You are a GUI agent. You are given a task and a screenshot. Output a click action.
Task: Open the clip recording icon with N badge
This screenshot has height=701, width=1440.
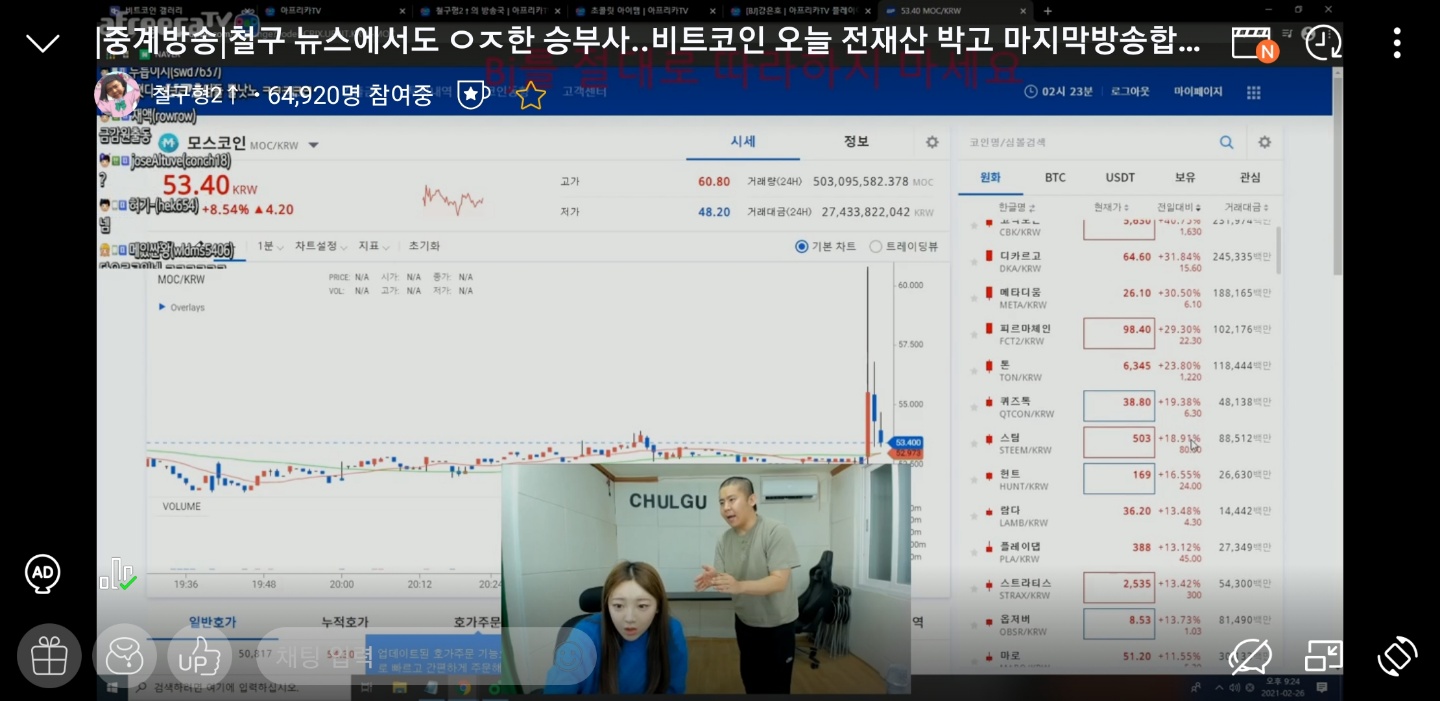tap(1255, 43)
